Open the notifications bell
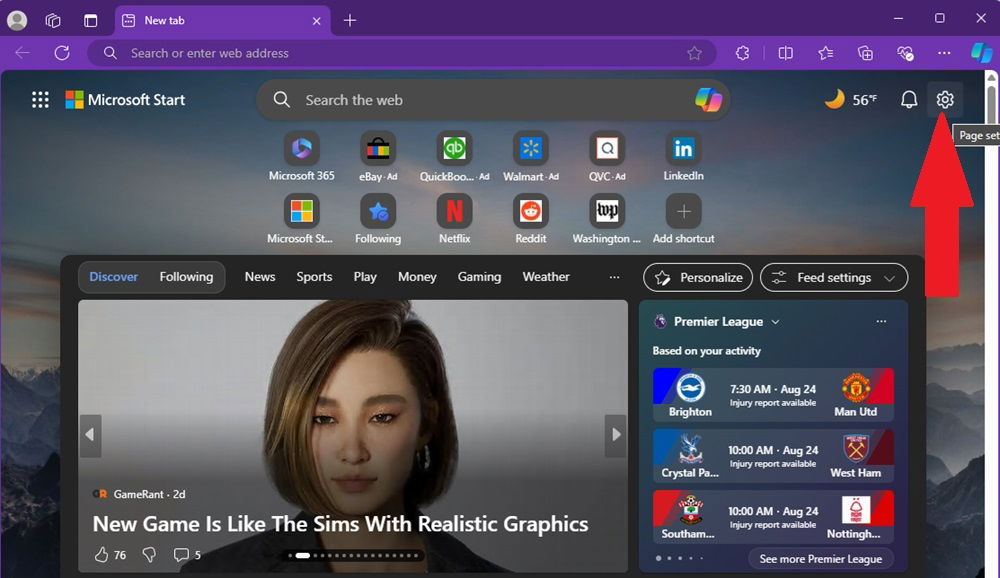The width and height of the screenshot is (1000, 578). (x=908, y=100)
